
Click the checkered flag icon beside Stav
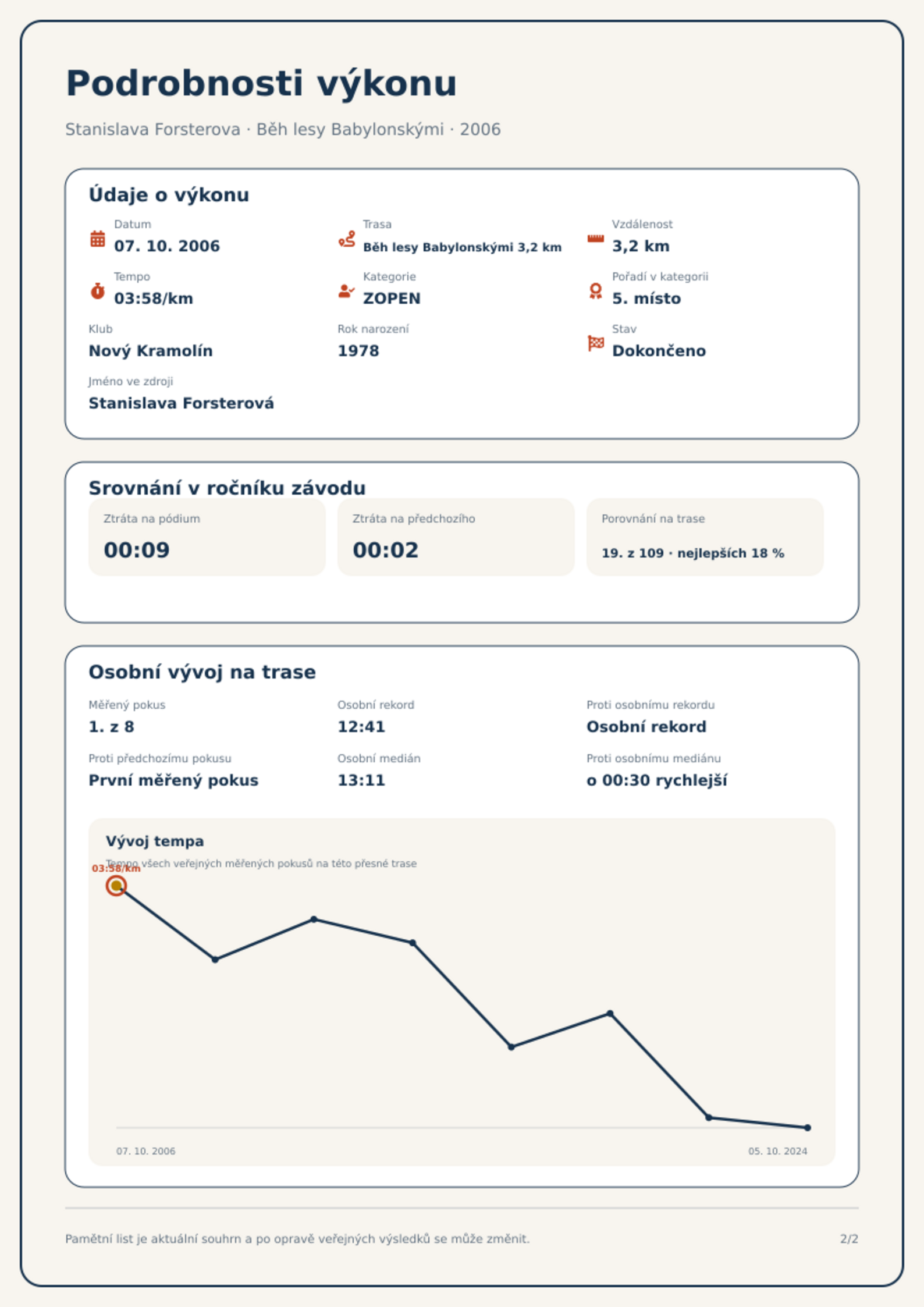click(596, 343)
